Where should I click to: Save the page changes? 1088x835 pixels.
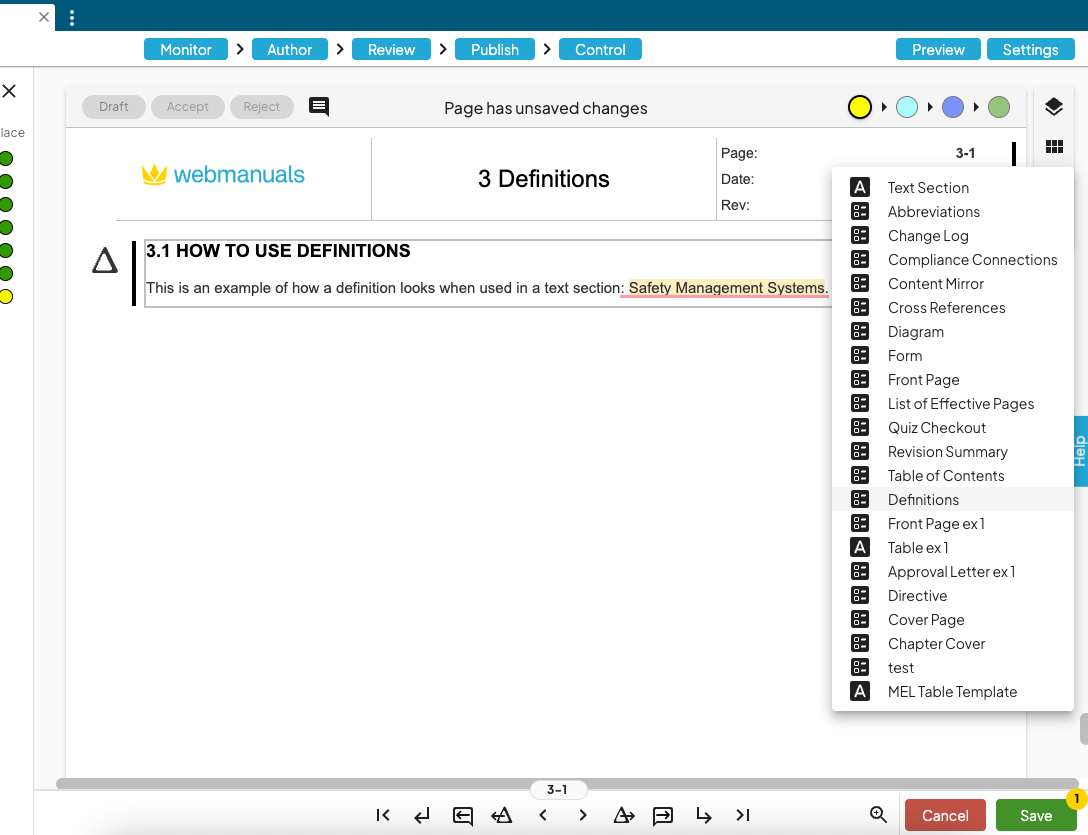click(x=1035, y=815)
